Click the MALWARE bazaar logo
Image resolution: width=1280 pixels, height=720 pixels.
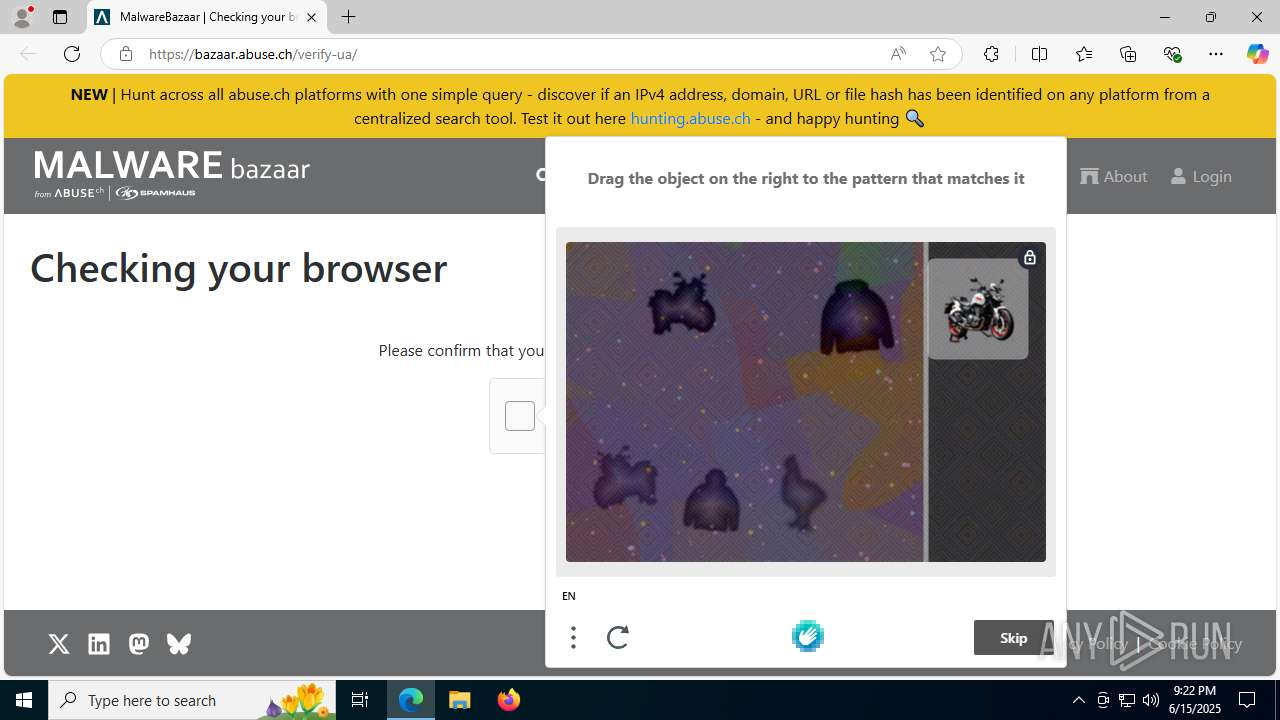[x=172, y=175]
